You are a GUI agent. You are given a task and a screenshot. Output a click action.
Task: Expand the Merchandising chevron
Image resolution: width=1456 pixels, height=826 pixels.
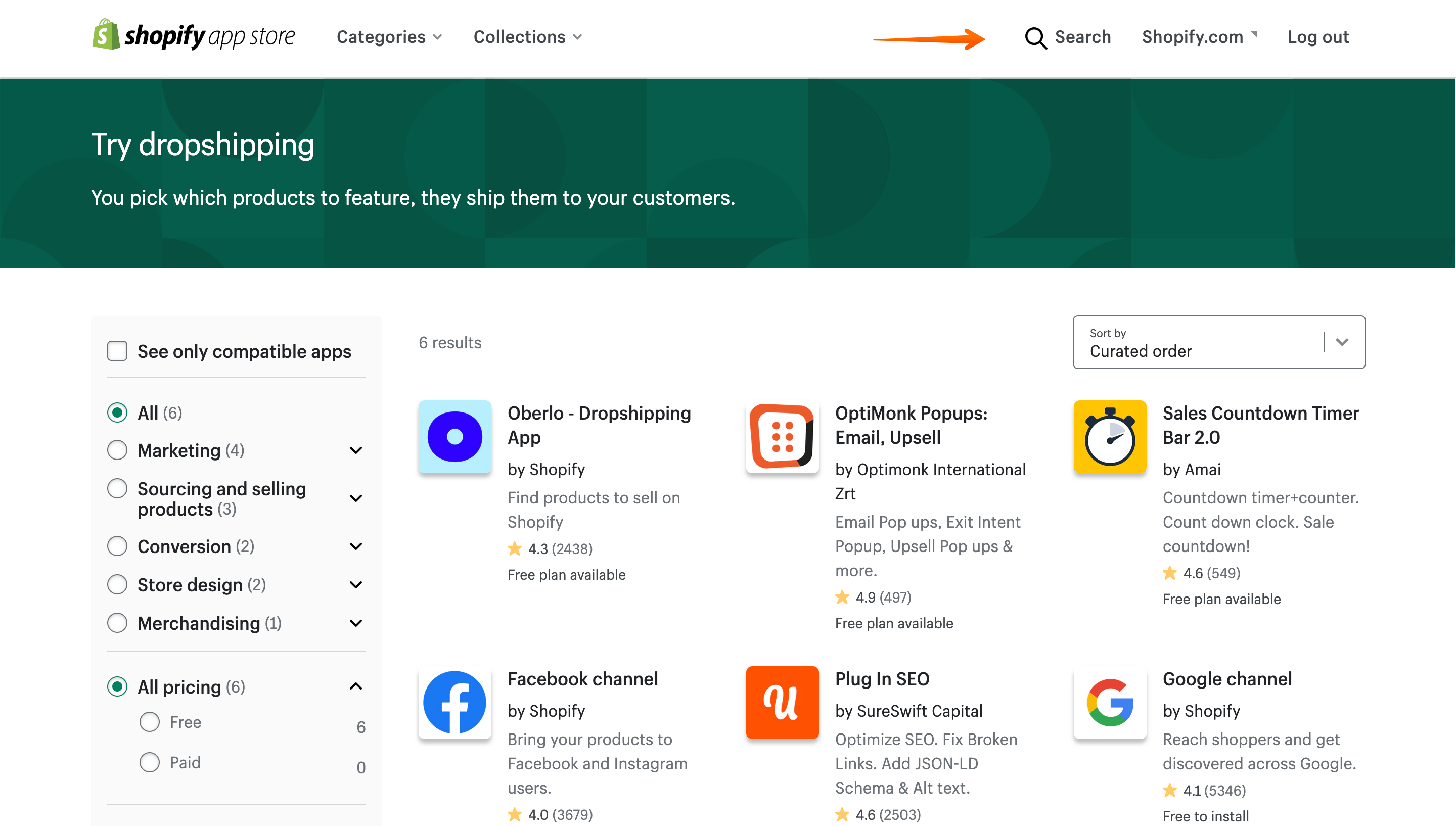(x=355, y=623)
